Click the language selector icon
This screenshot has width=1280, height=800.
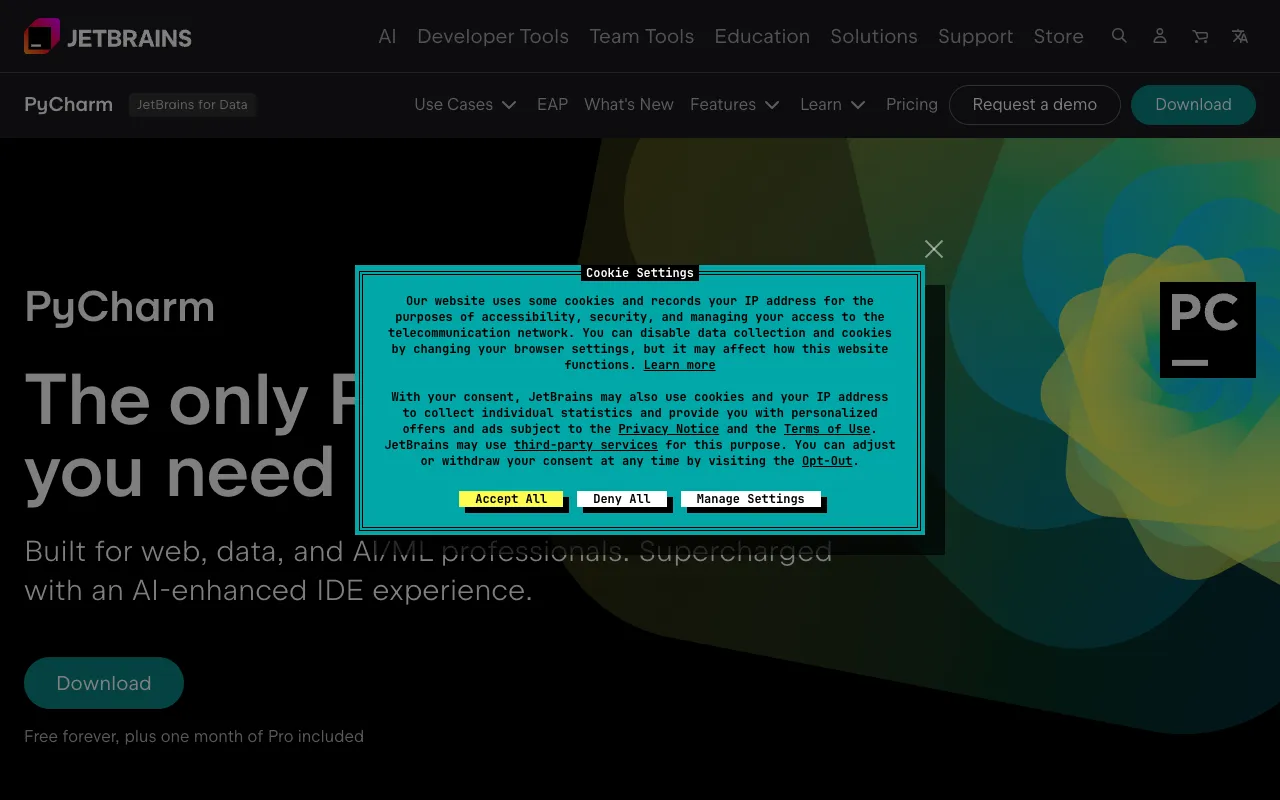(x=1240, y=36)
